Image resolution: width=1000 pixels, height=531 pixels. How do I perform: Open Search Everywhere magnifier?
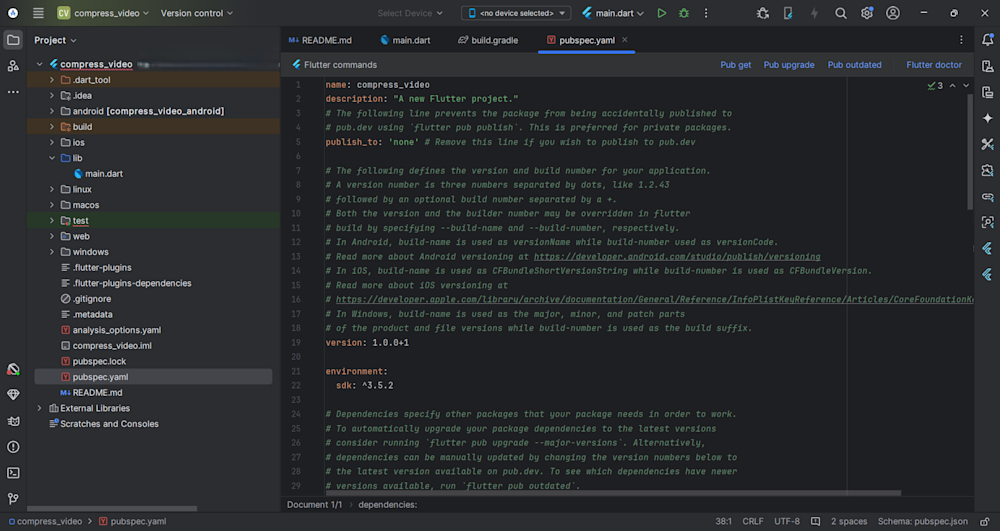pos(841,13)
